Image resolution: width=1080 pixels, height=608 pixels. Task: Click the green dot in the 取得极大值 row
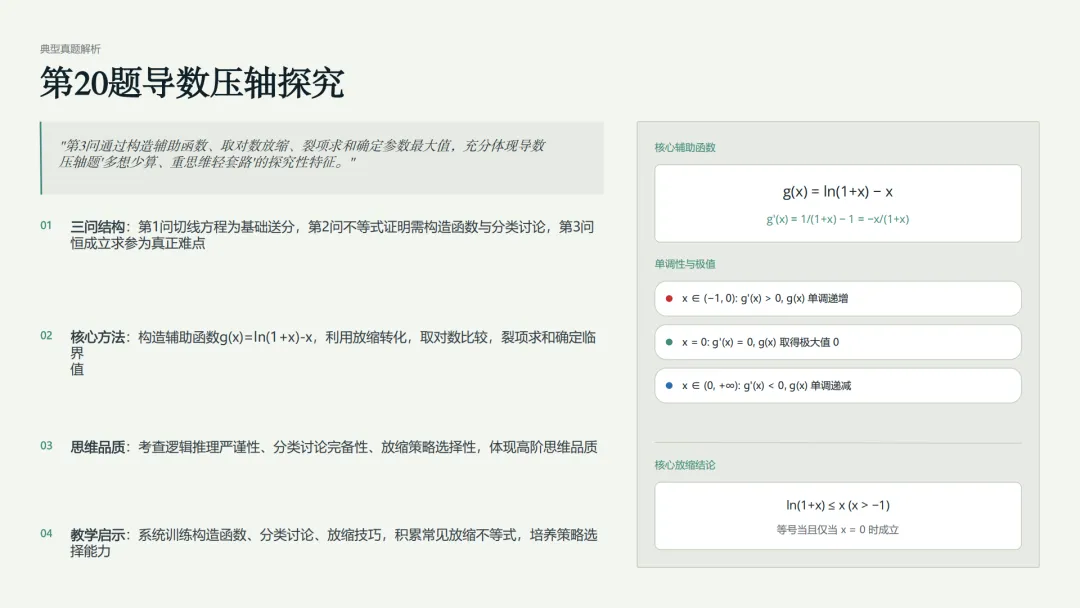[669, 342]
